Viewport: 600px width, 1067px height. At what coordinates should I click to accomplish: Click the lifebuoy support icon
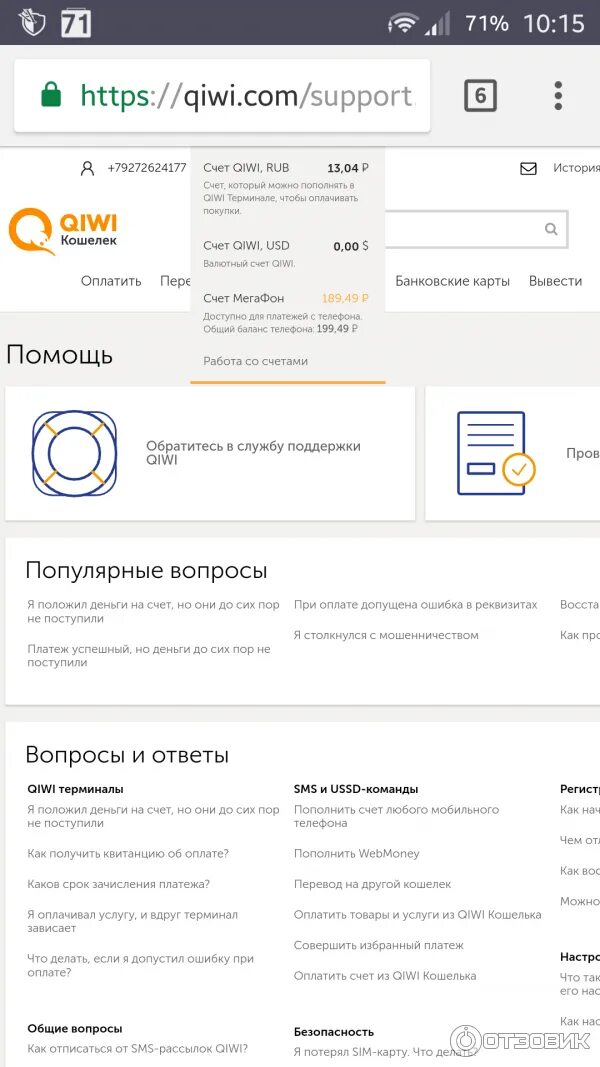tap(74, 453)
